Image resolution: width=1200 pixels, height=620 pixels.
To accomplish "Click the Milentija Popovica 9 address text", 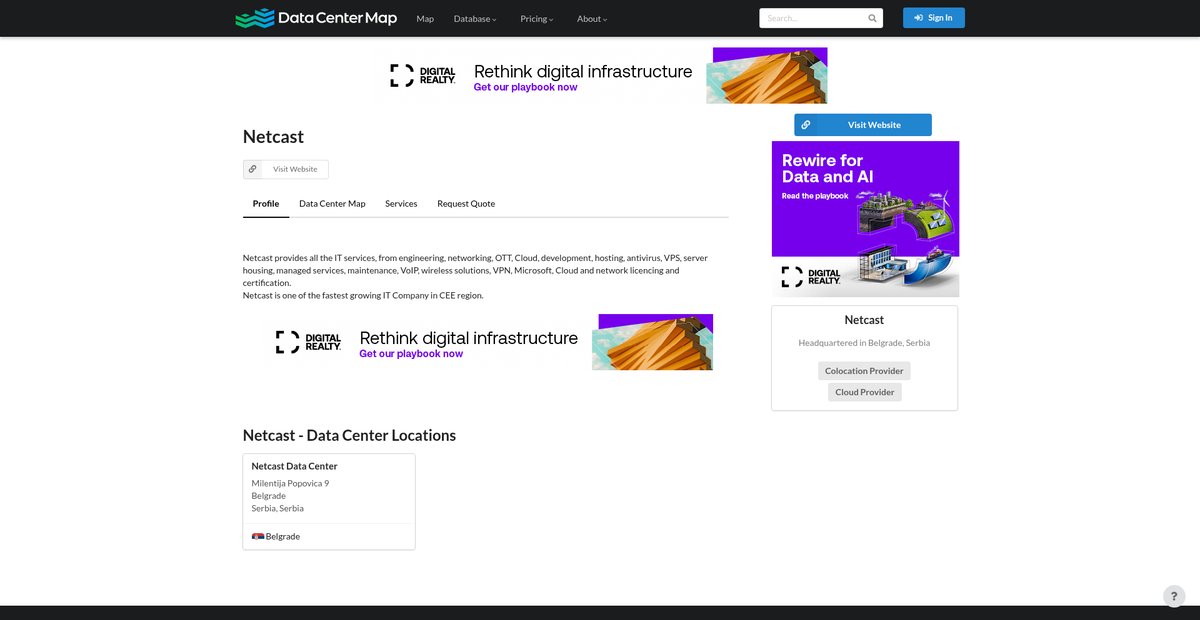I will coord(290,484).
